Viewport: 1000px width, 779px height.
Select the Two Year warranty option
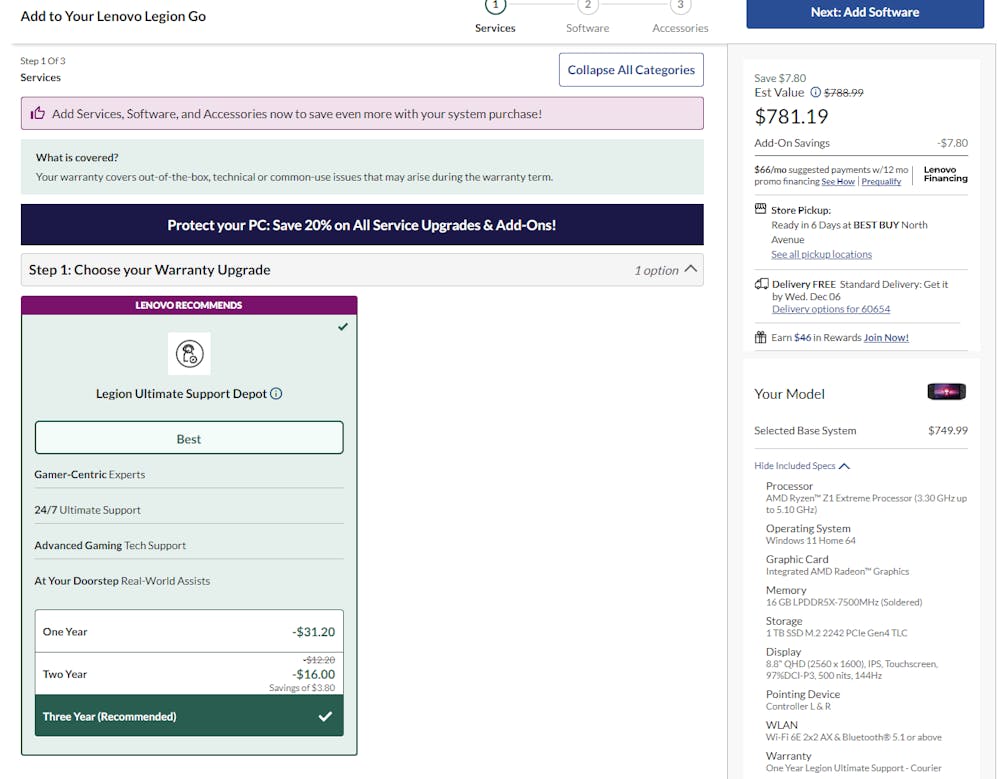pyautogui.click(x=189, y=674)
